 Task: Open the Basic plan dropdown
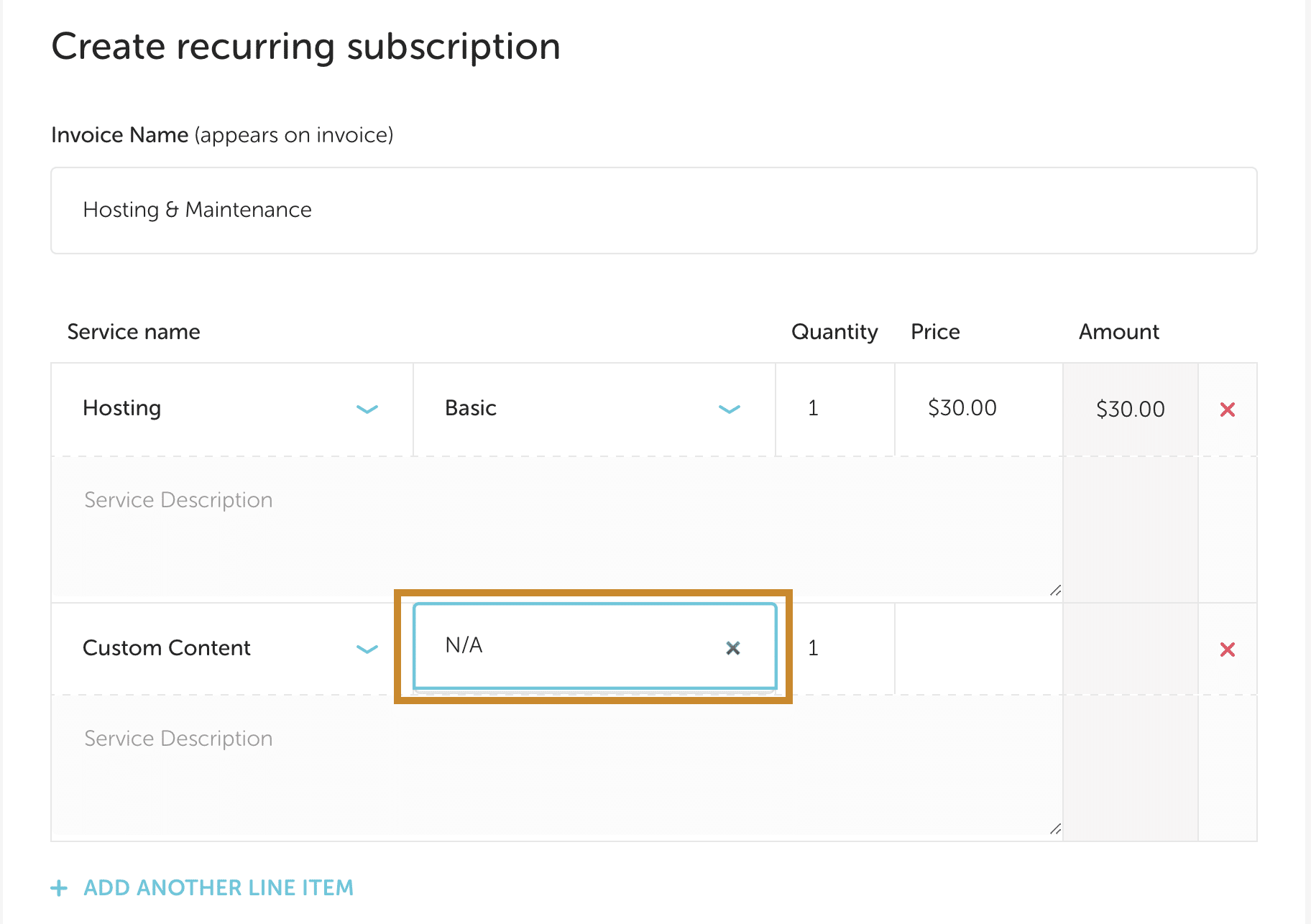(x=729, y=410)
